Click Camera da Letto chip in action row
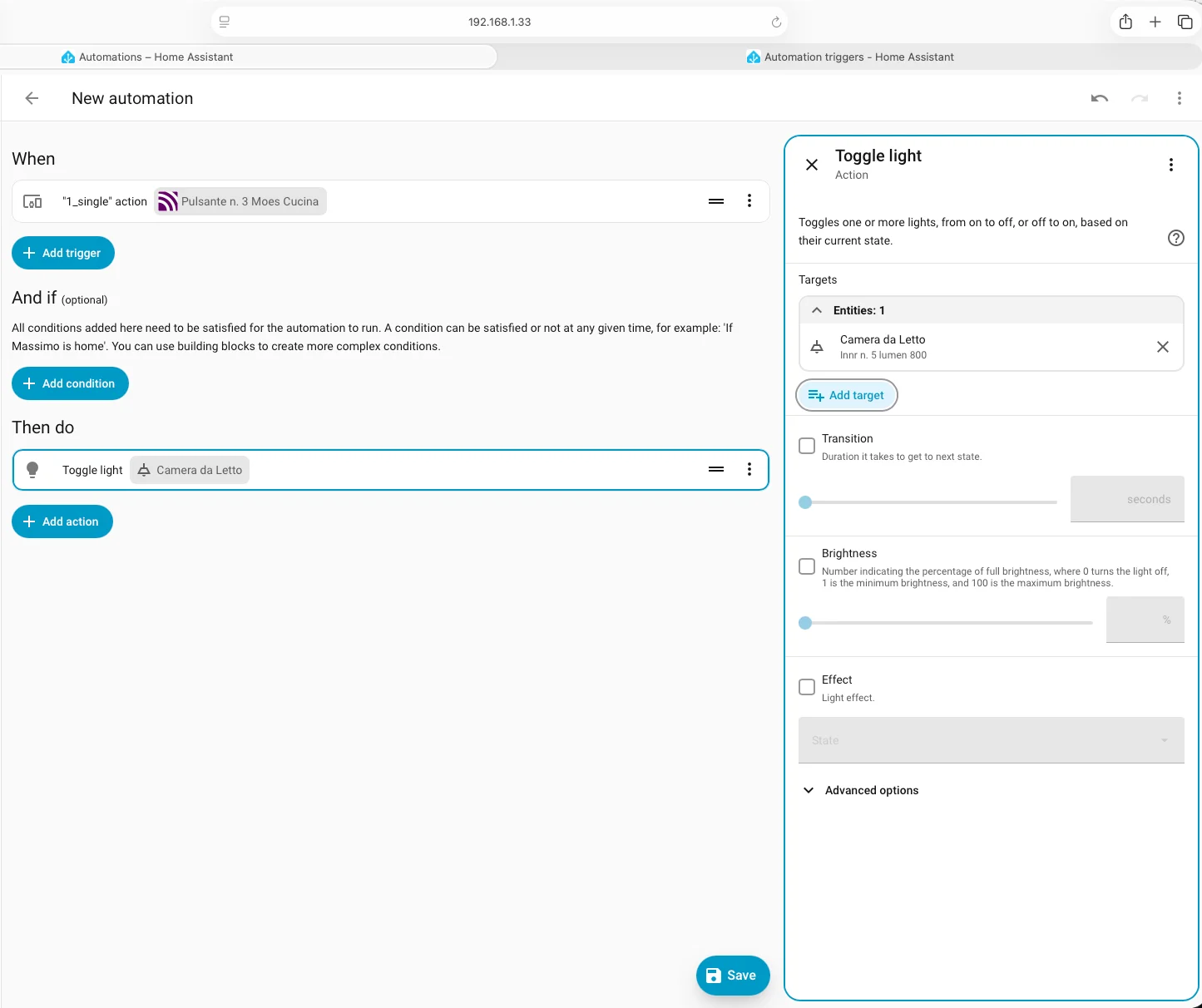Viewport: 1202px width, 1008px height. coord(190,470)
